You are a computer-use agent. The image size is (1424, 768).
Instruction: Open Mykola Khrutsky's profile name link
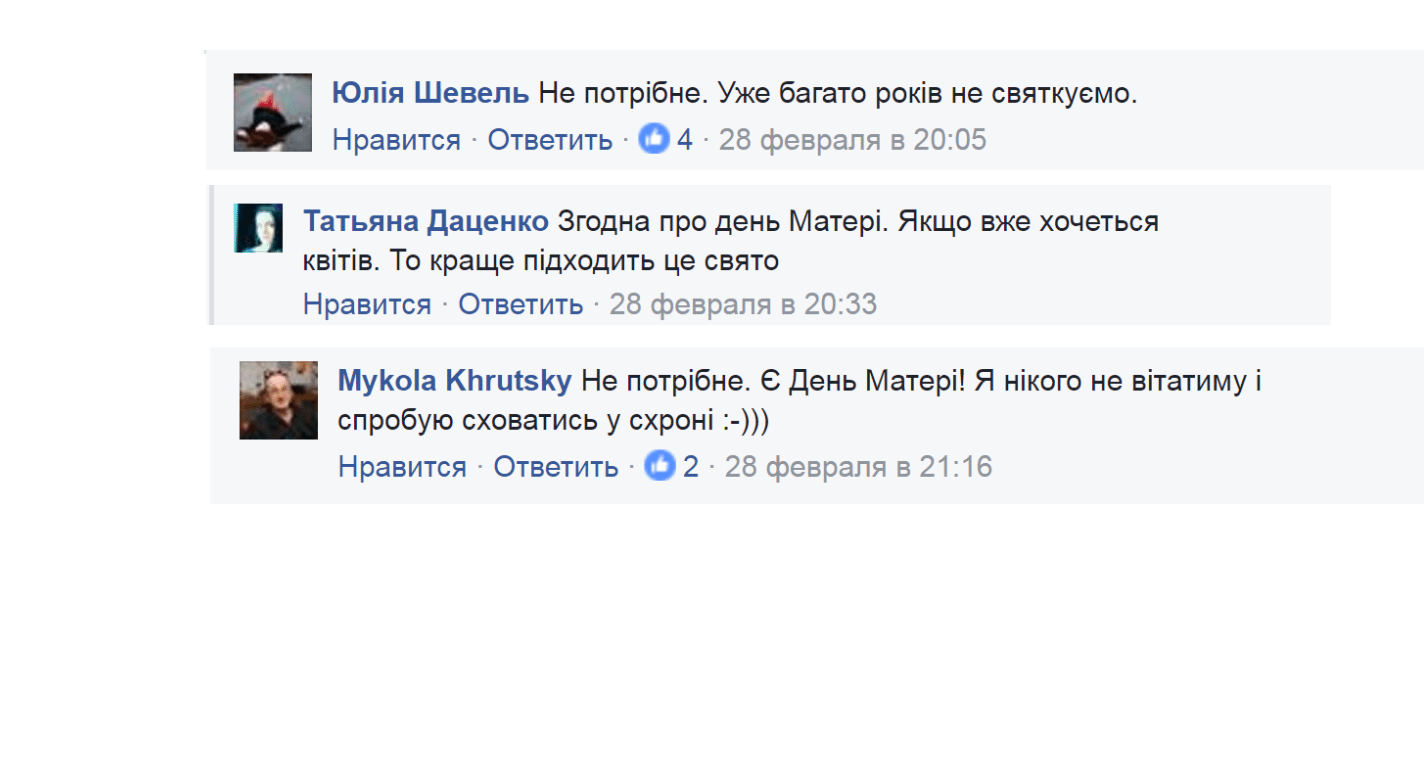(455, 381)
